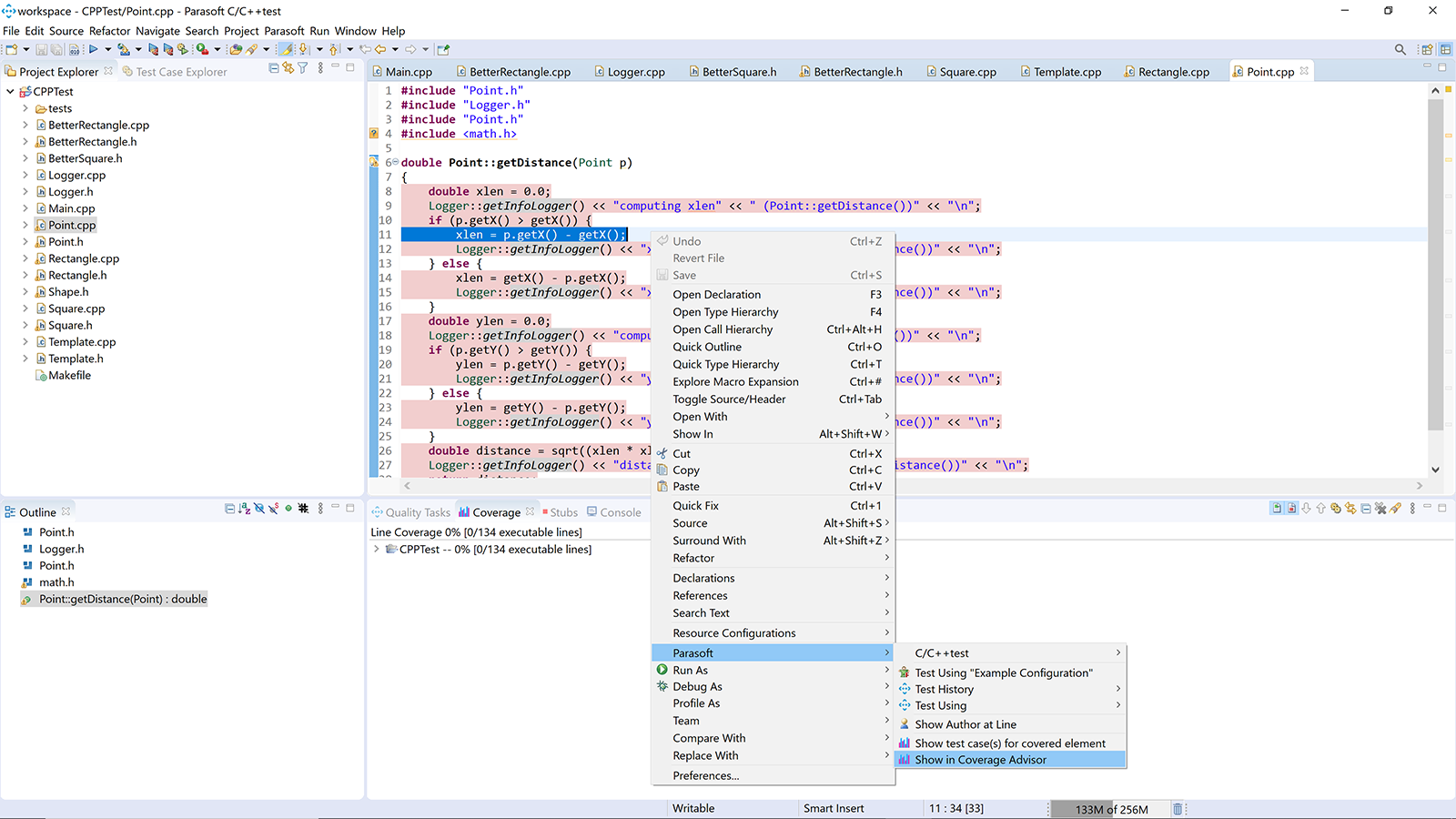Open the search magnifier icon at top right
Viewport: 1456px width, 819px height.
click(1400, 49)
